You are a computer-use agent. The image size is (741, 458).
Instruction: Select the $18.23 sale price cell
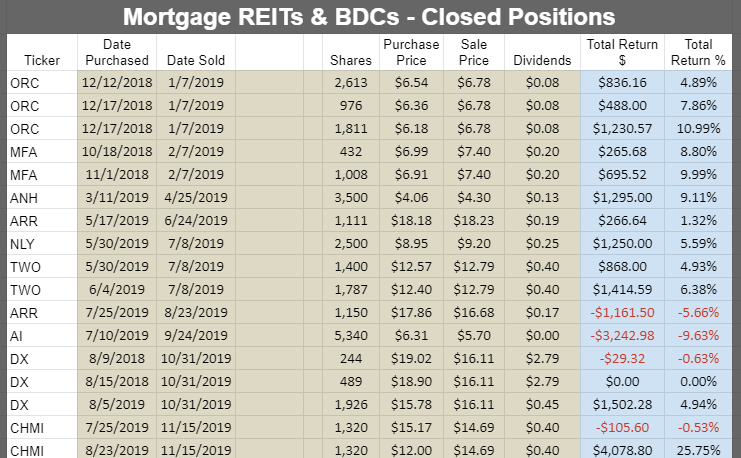(474, 221)
